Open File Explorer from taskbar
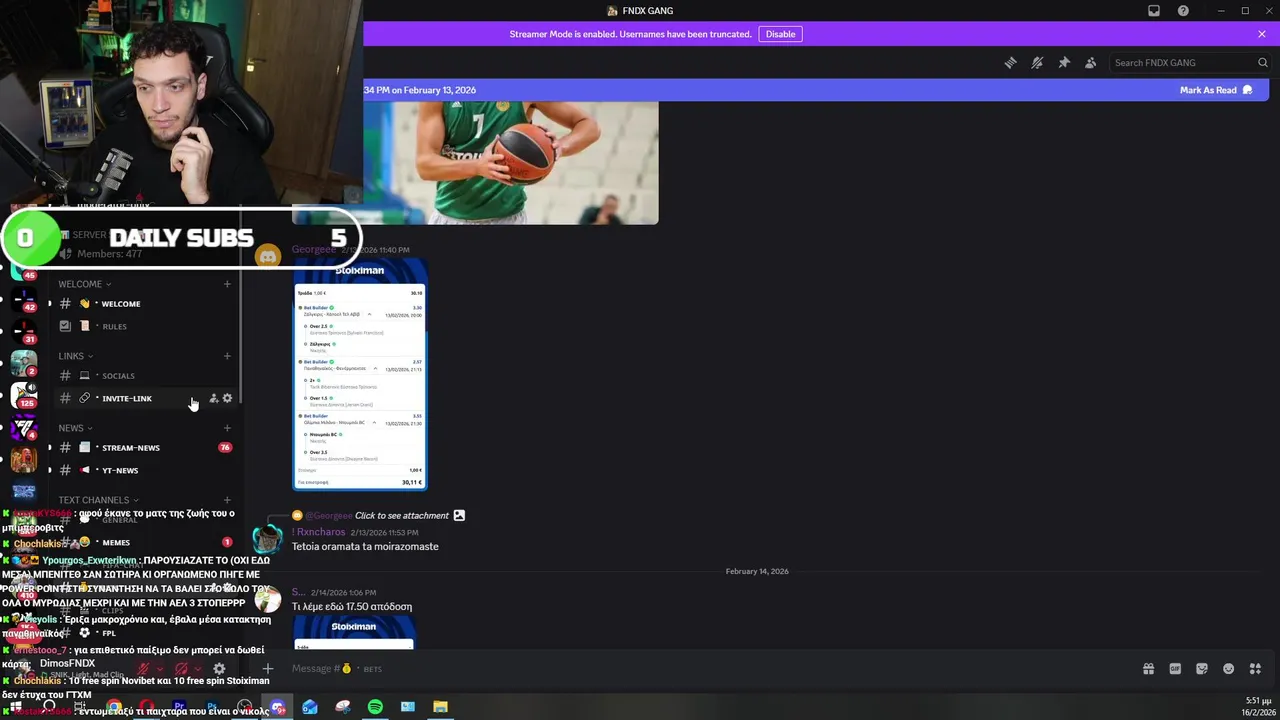This screenshot has width=1280, height=720. tap(440, 707)
